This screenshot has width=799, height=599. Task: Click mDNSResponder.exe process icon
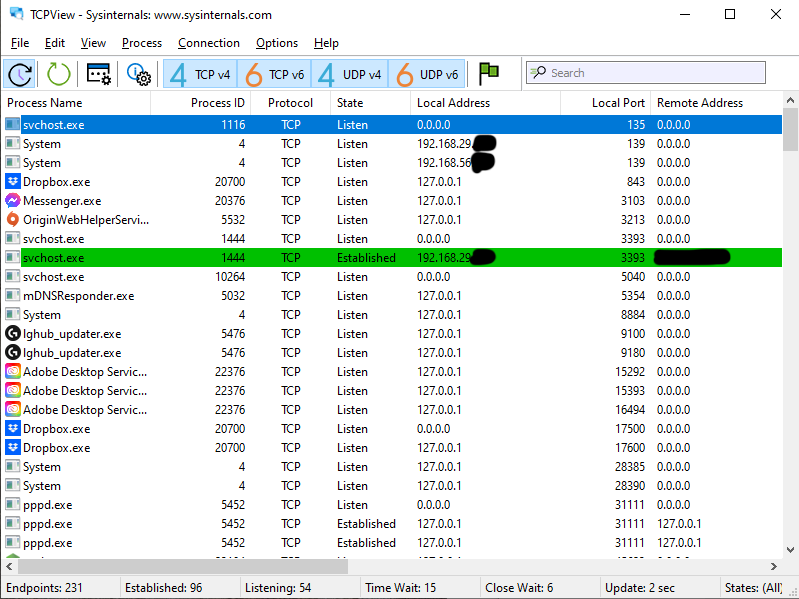13,295
